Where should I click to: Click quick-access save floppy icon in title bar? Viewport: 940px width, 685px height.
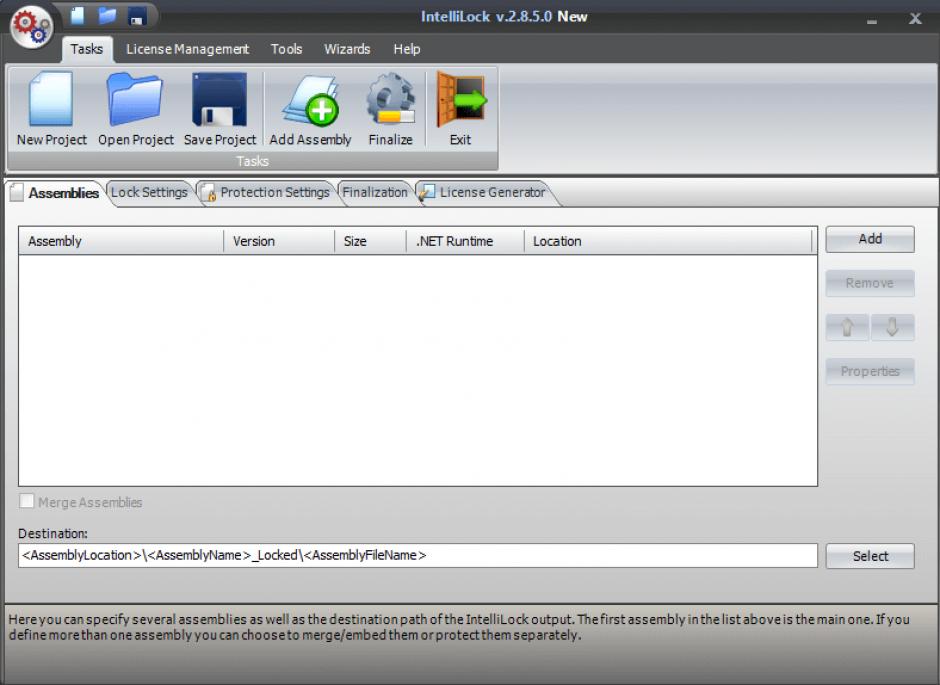pos(137,16)
